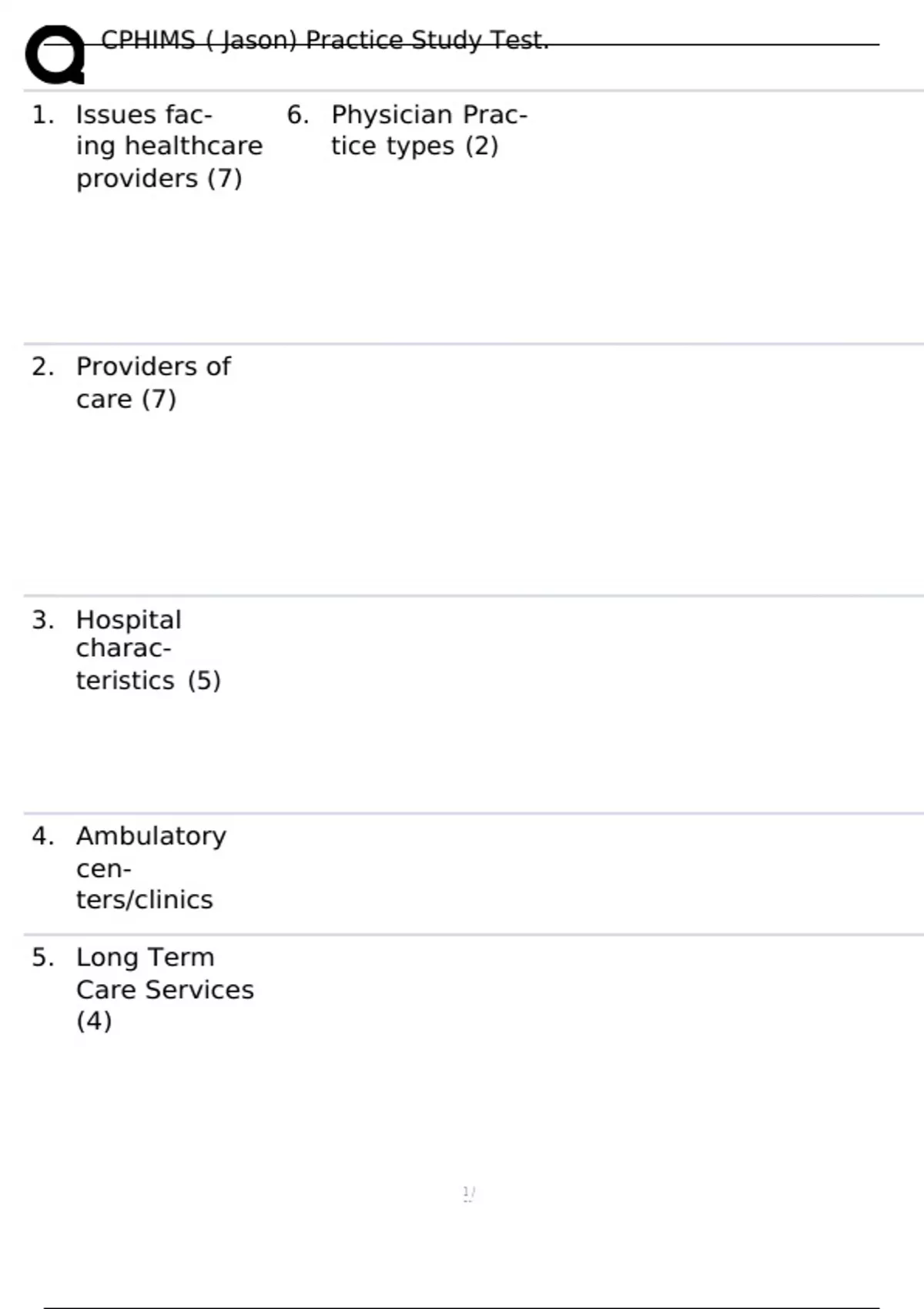The width and height of the screenshot is (924, 1309).
Task: Click the item number 4 label
Action: pos(43,835)
